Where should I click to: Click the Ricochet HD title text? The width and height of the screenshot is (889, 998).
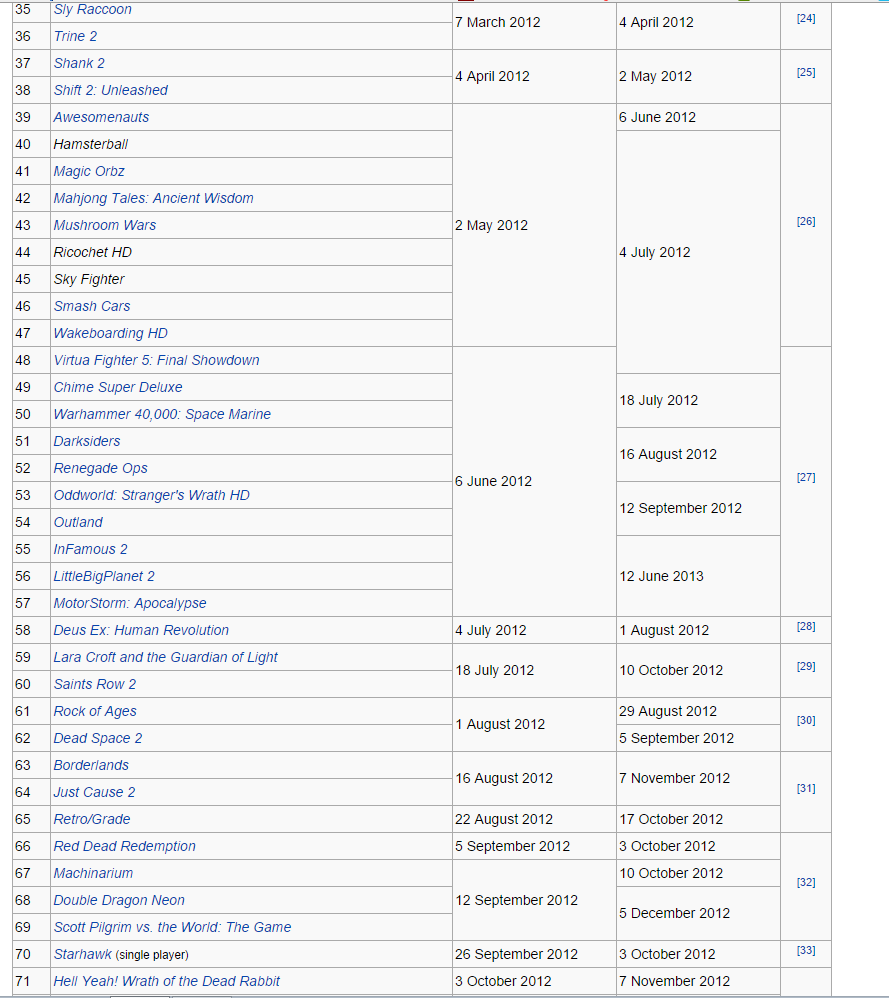tap(92, 253)
